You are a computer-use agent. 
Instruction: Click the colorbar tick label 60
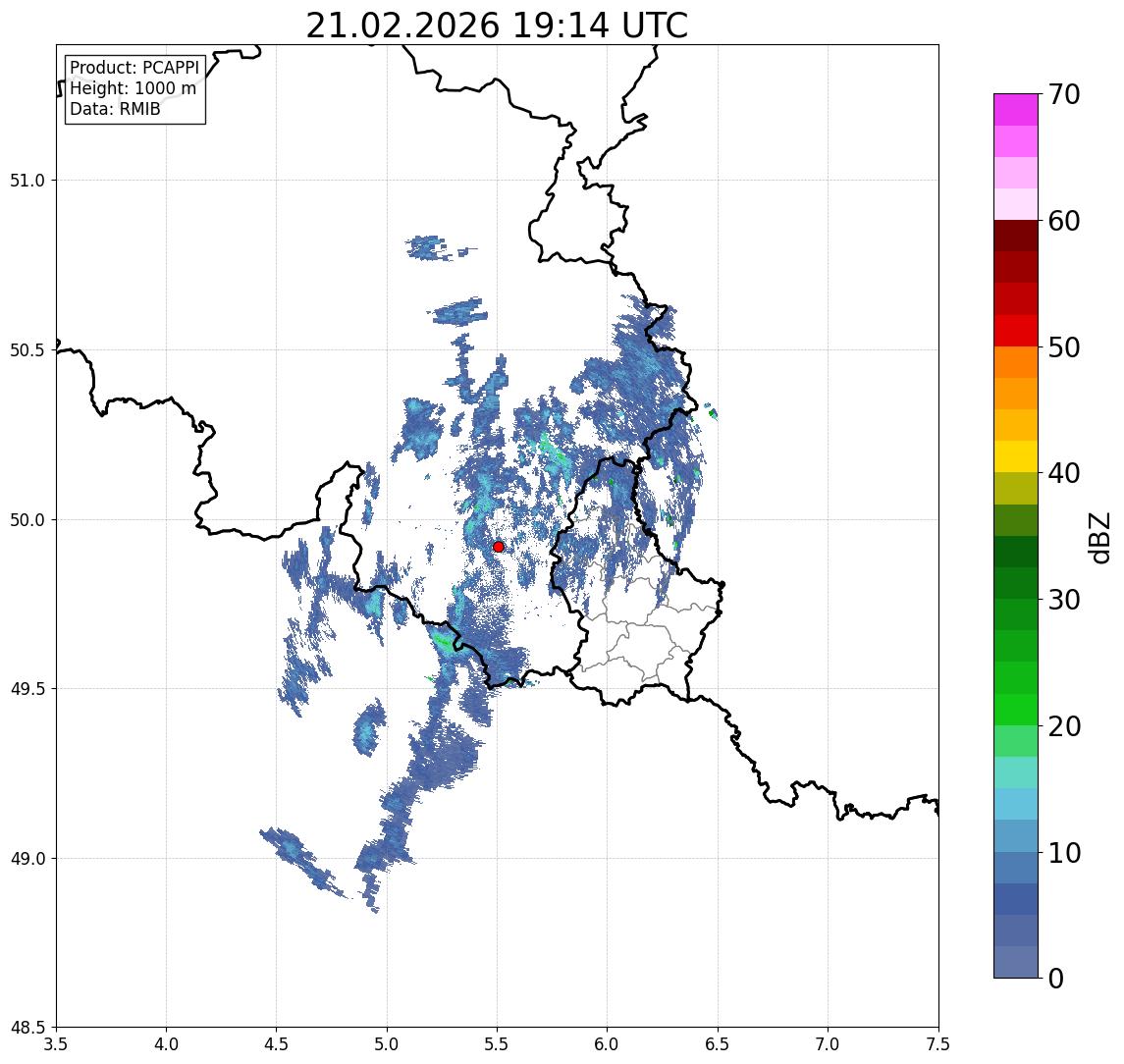click(x=1064, y=222)
